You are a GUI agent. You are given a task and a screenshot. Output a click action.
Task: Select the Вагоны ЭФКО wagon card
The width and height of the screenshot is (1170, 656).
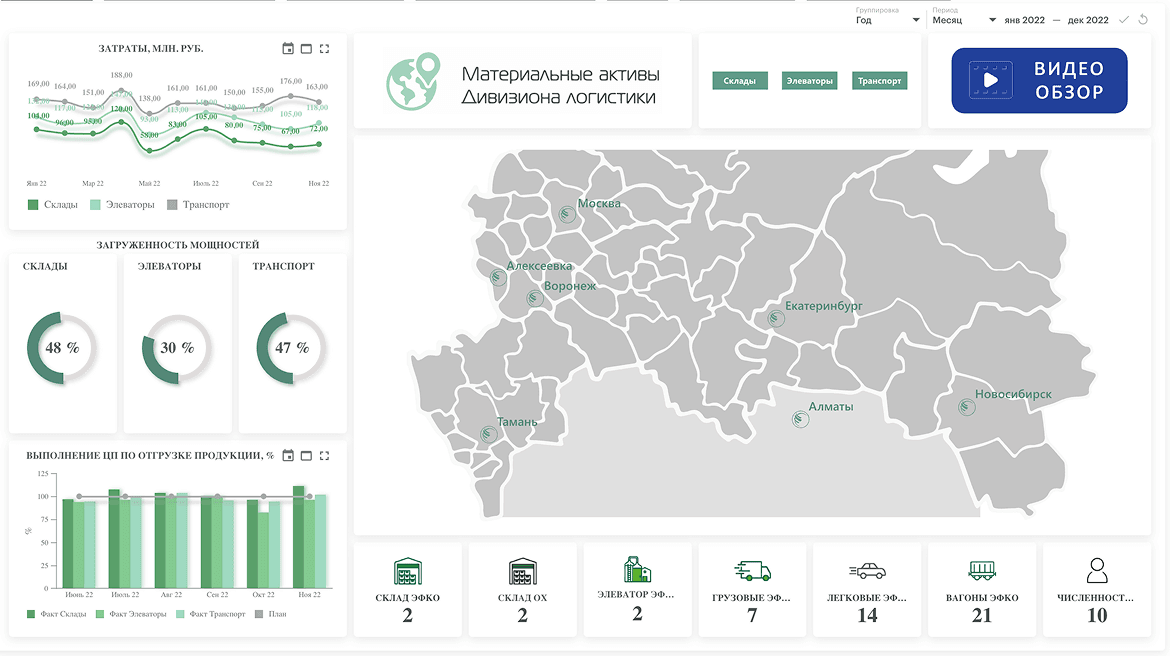coord(982,590)
